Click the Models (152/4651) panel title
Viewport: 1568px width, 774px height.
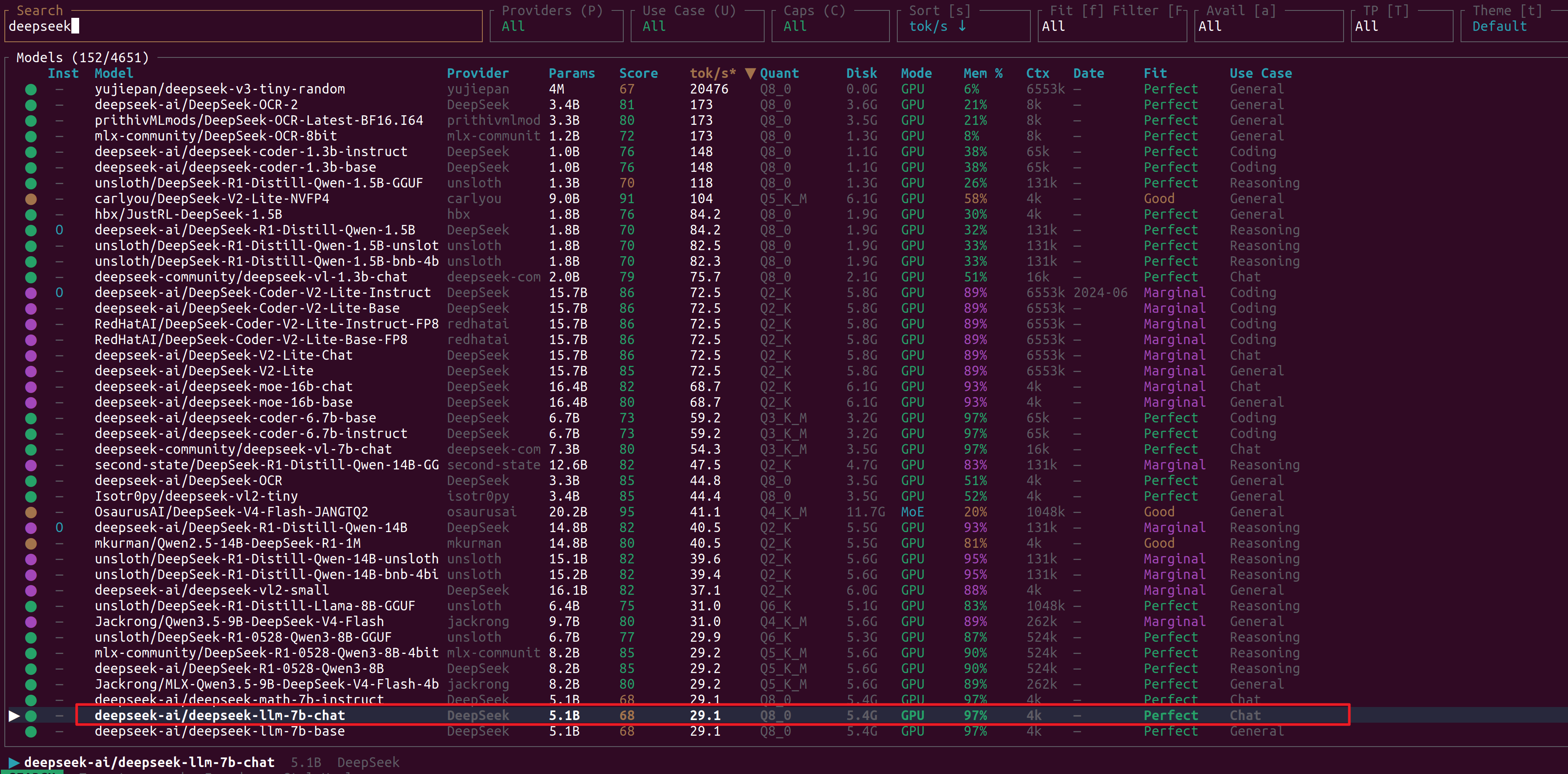82,58
